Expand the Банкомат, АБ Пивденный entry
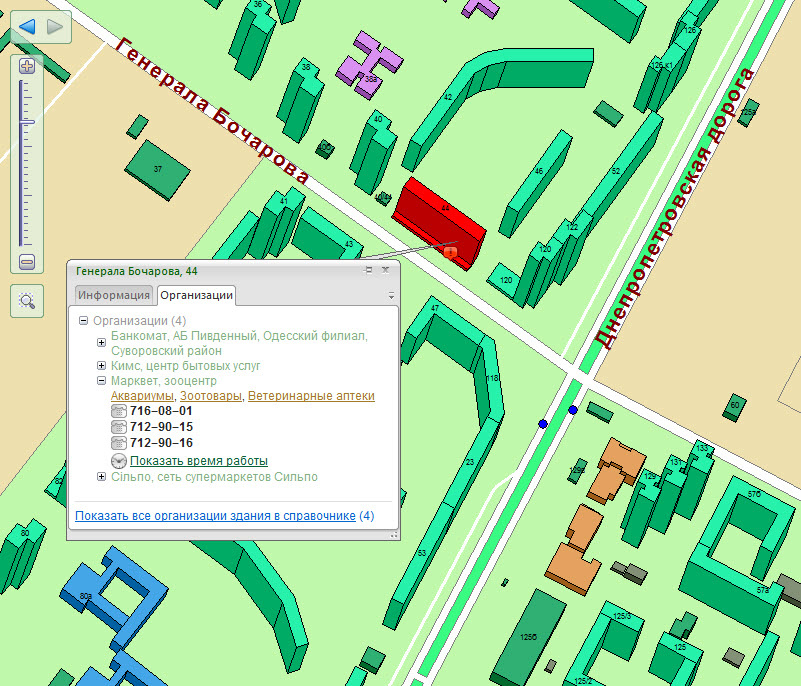This screenshot has width=801, height=686. tap(102, 343)
